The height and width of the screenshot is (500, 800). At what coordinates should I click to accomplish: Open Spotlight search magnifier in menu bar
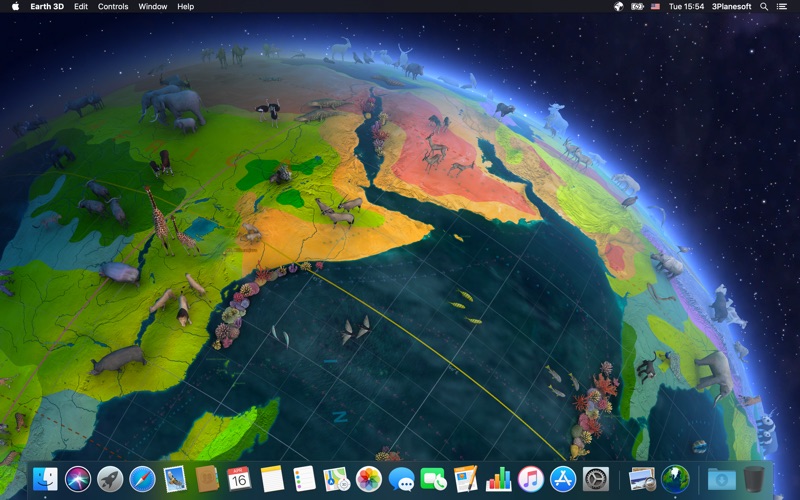(x=764, y=6)
